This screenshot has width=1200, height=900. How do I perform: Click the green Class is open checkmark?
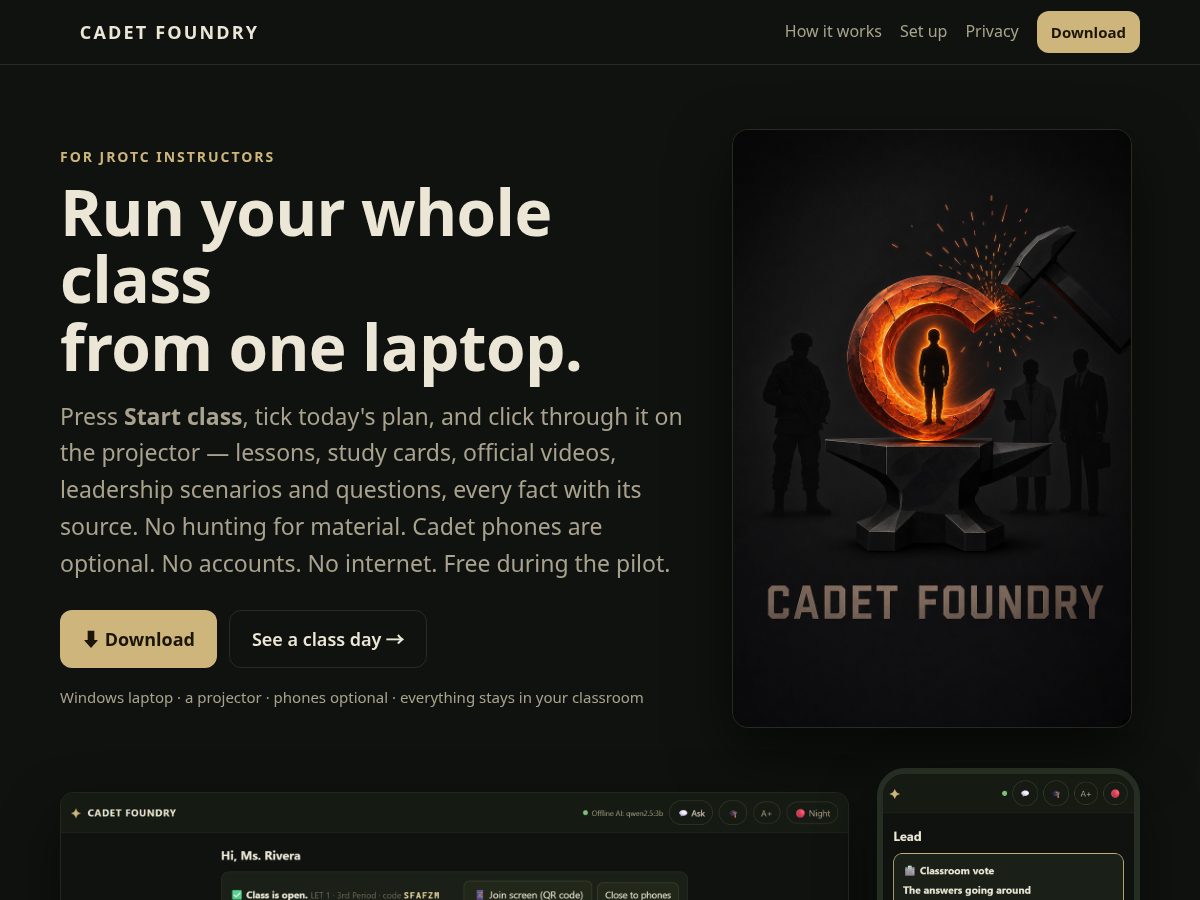tap(237, 894)
